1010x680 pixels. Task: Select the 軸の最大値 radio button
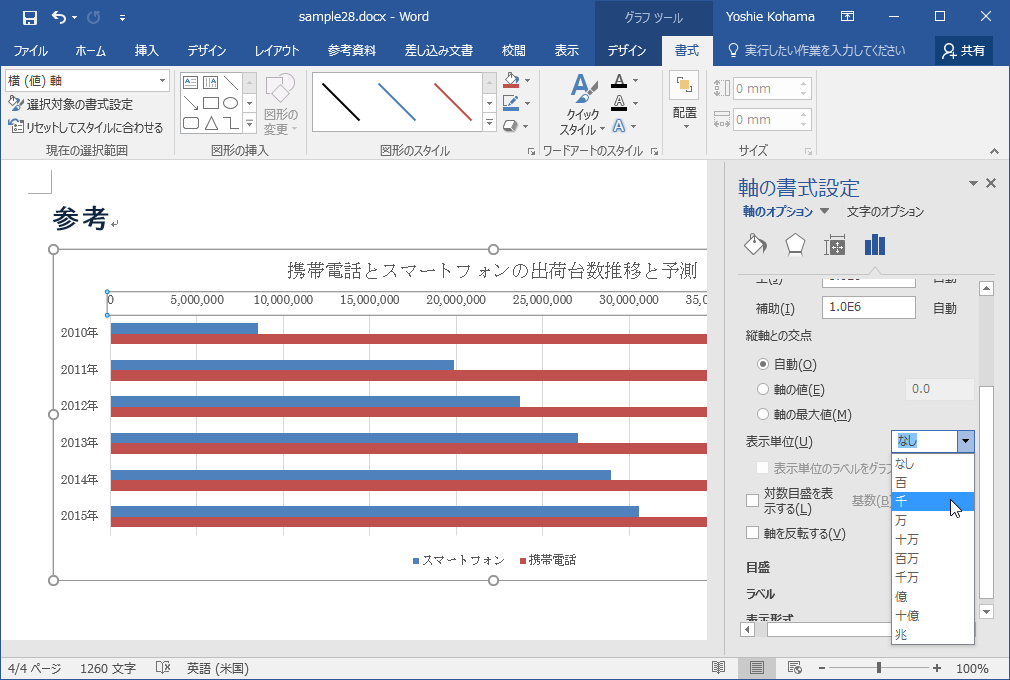(x=764, y=415)
